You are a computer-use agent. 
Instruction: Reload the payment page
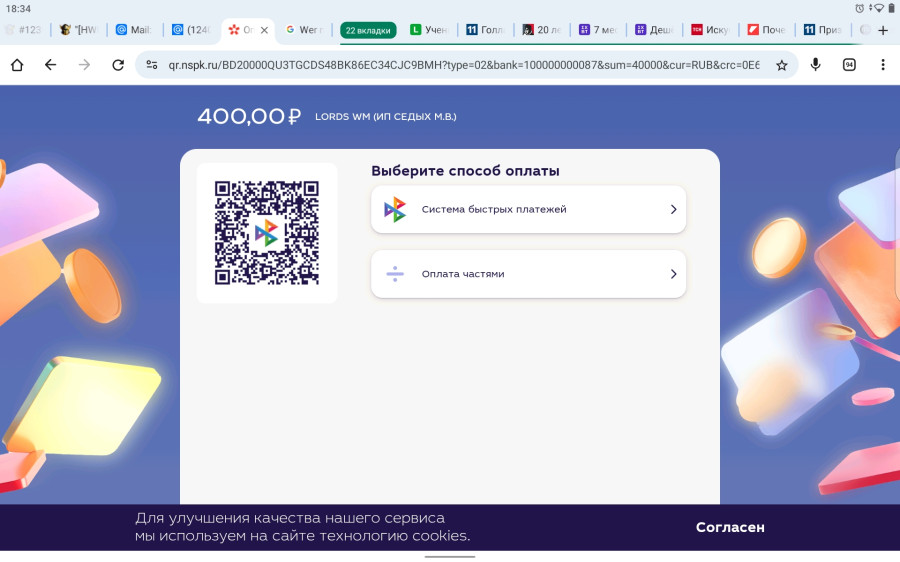(x=118, y=65)
